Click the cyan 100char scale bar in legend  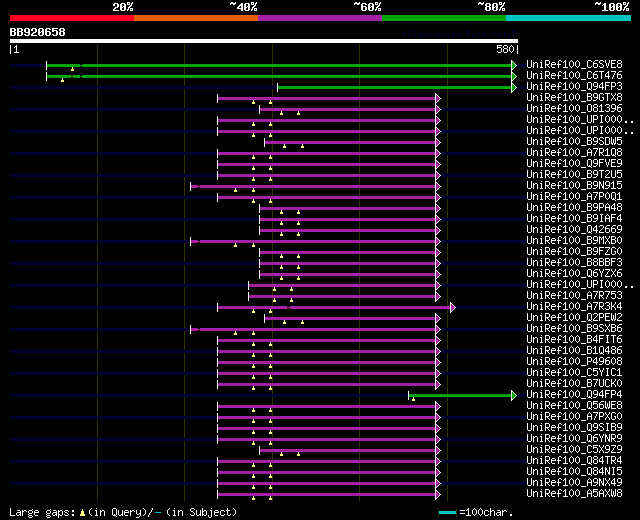(447, 512)
